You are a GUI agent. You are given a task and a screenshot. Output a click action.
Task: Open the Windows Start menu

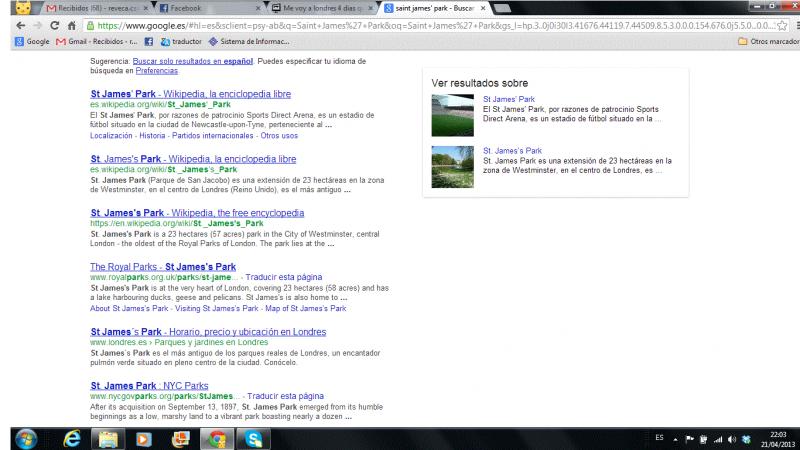pos(26,439)
